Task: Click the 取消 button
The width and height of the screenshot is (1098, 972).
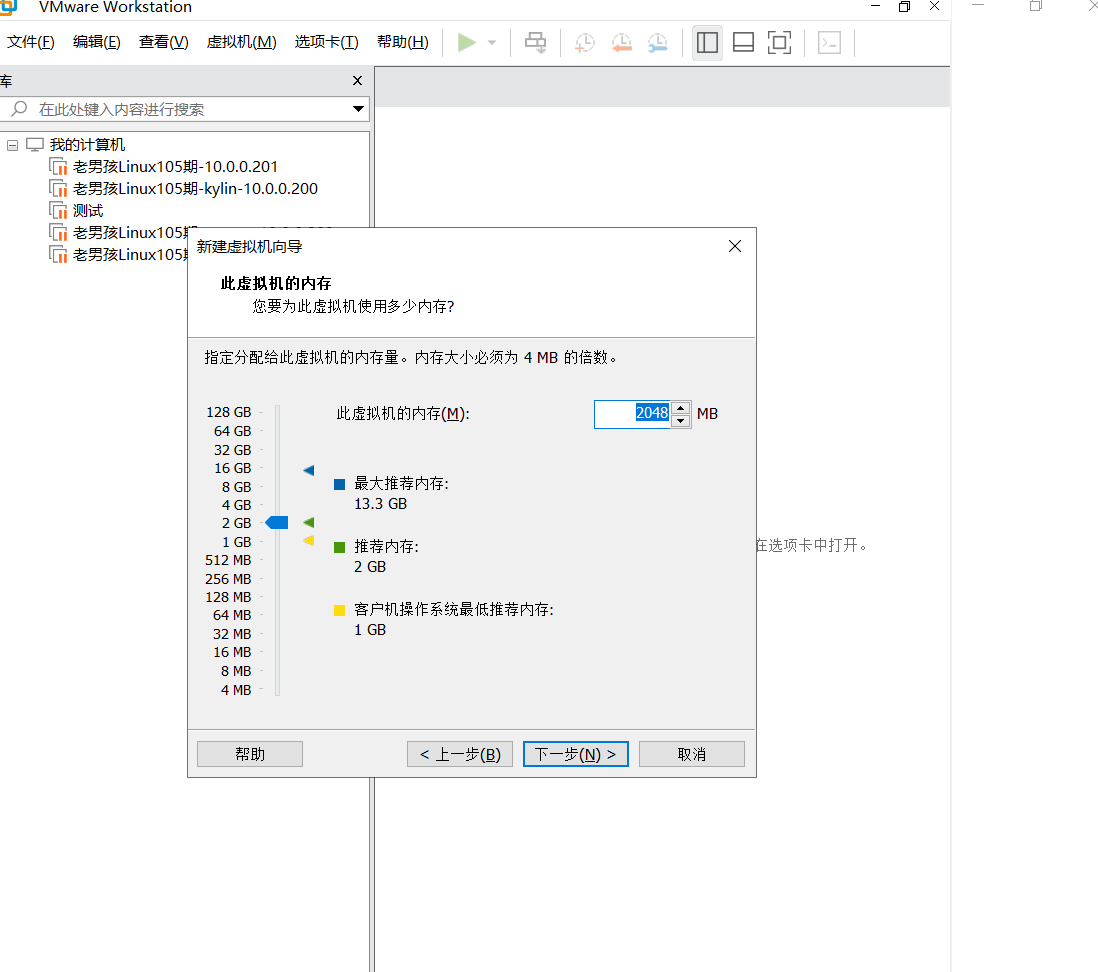Action: (x=692, y=754)
